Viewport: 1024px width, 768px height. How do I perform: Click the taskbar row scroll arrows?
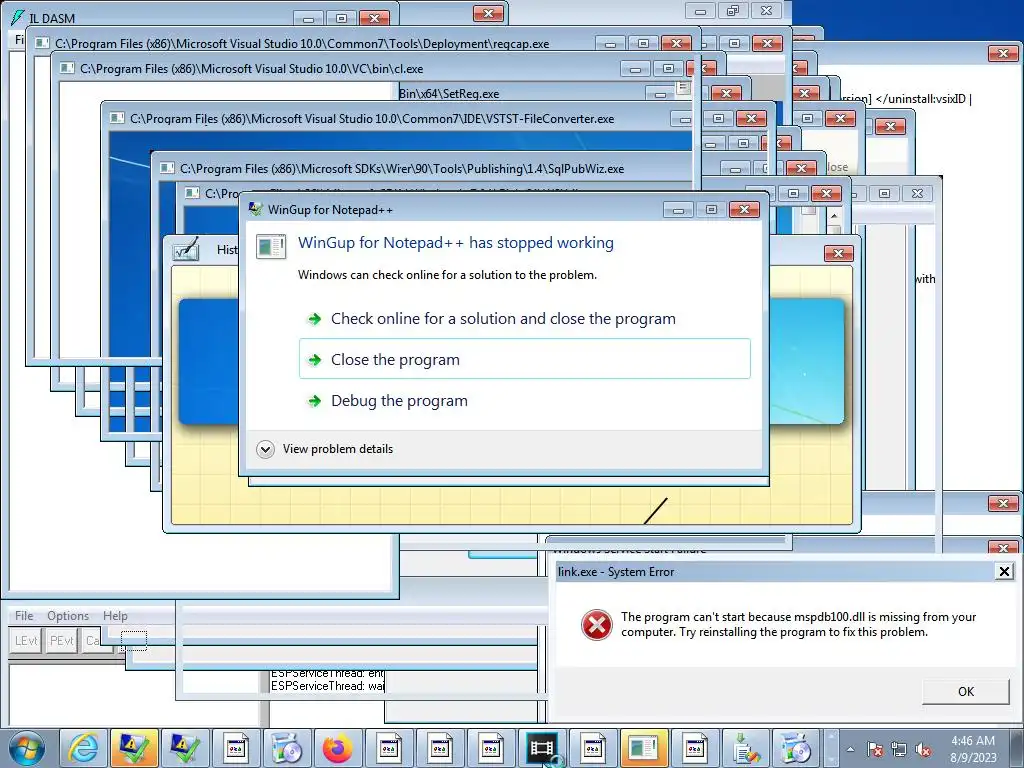tap(831, 748)
